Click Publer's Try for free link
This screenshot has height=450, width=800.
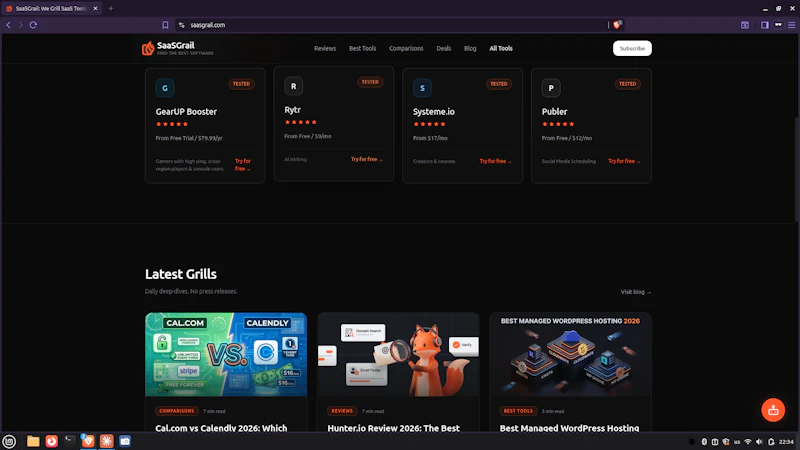click(624, 161)
